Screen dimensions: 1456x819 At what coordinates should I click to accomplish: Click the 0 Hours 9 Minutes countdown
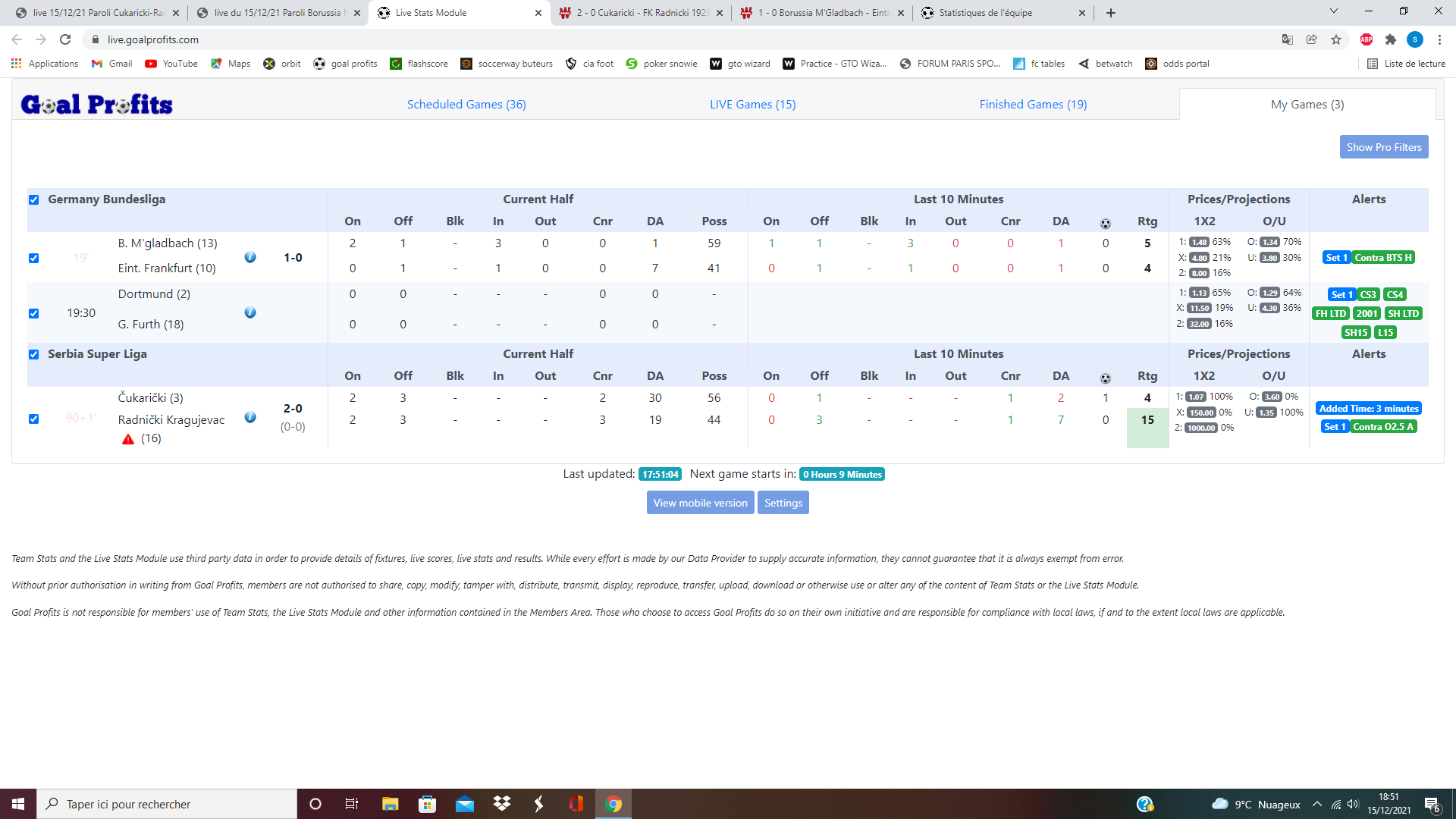coord(843,475)
